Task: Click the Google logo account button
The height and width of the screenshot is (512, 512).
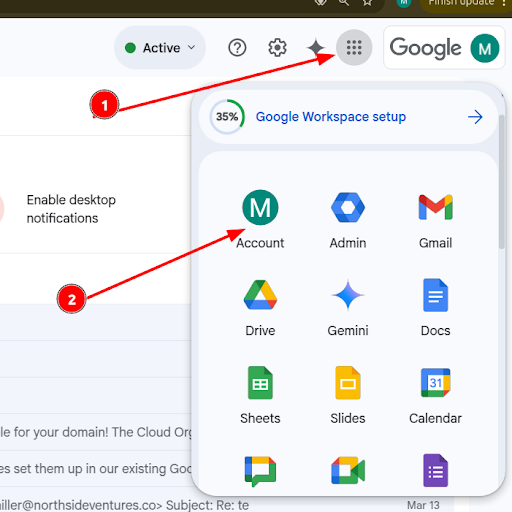Action: [x=444, y=48]
